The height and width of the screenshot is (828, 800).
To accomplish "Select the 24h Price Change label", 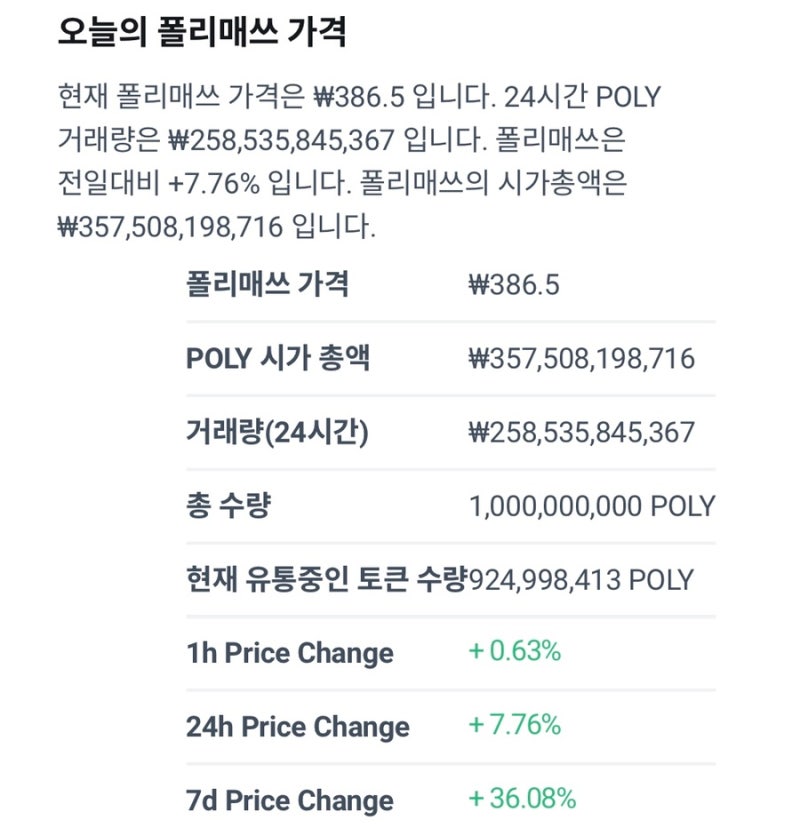I will point(298,727).
